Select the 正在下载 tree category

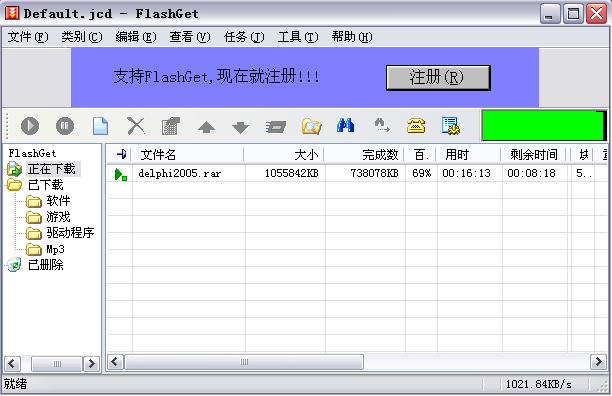click(x=51, y=169)
